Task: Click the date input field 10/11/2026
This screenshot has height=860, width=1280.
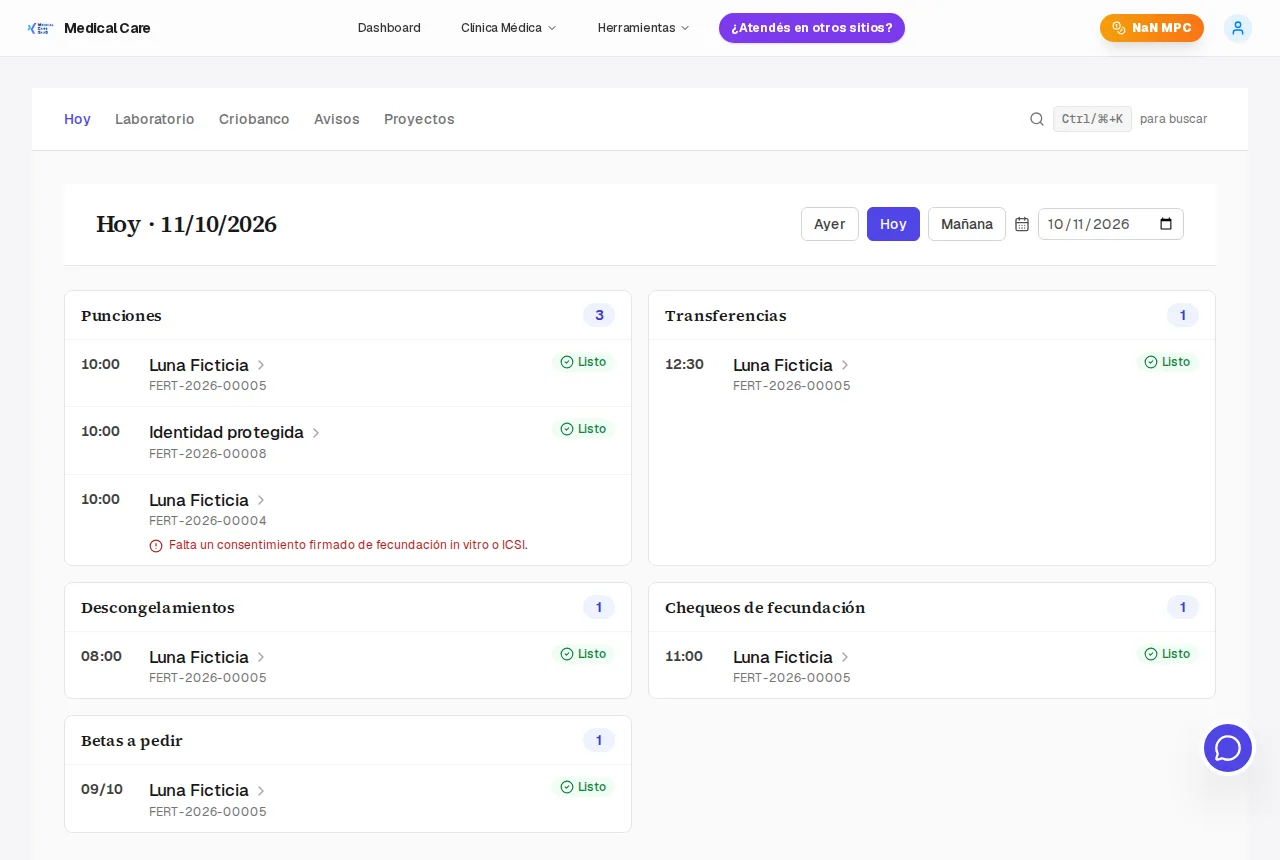Action: click(1111, 224)
